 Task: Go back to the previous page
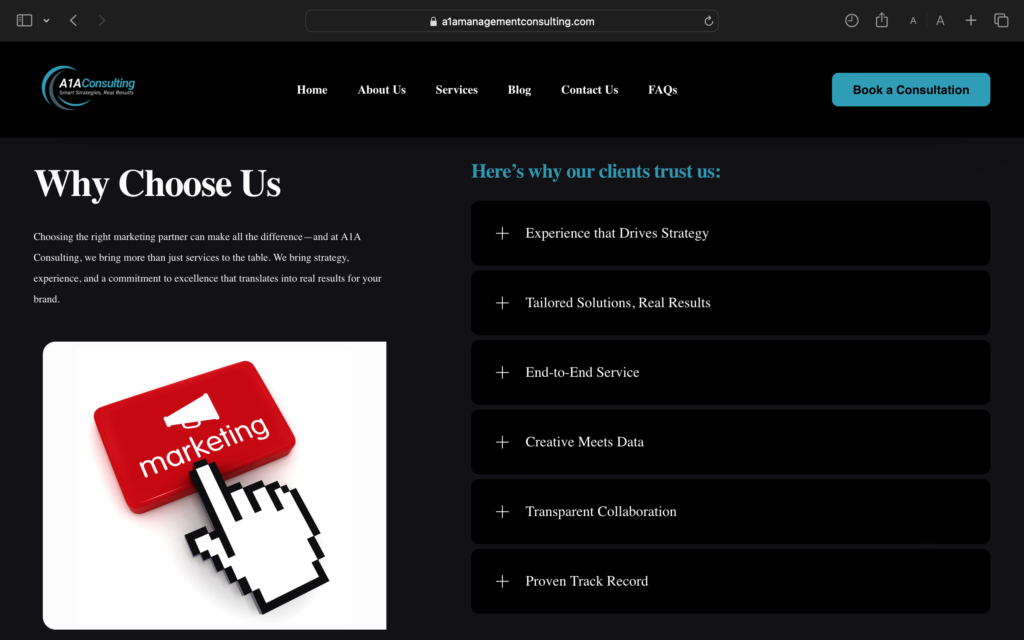click(x=73, y=20)
